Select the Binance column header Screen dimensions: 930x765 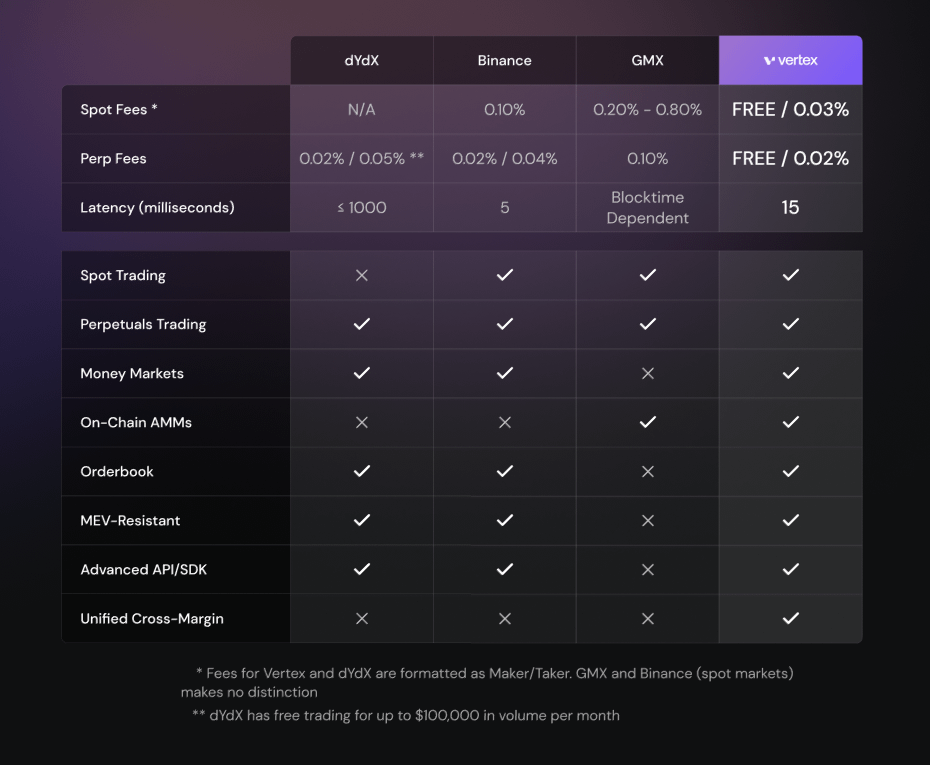505,60
